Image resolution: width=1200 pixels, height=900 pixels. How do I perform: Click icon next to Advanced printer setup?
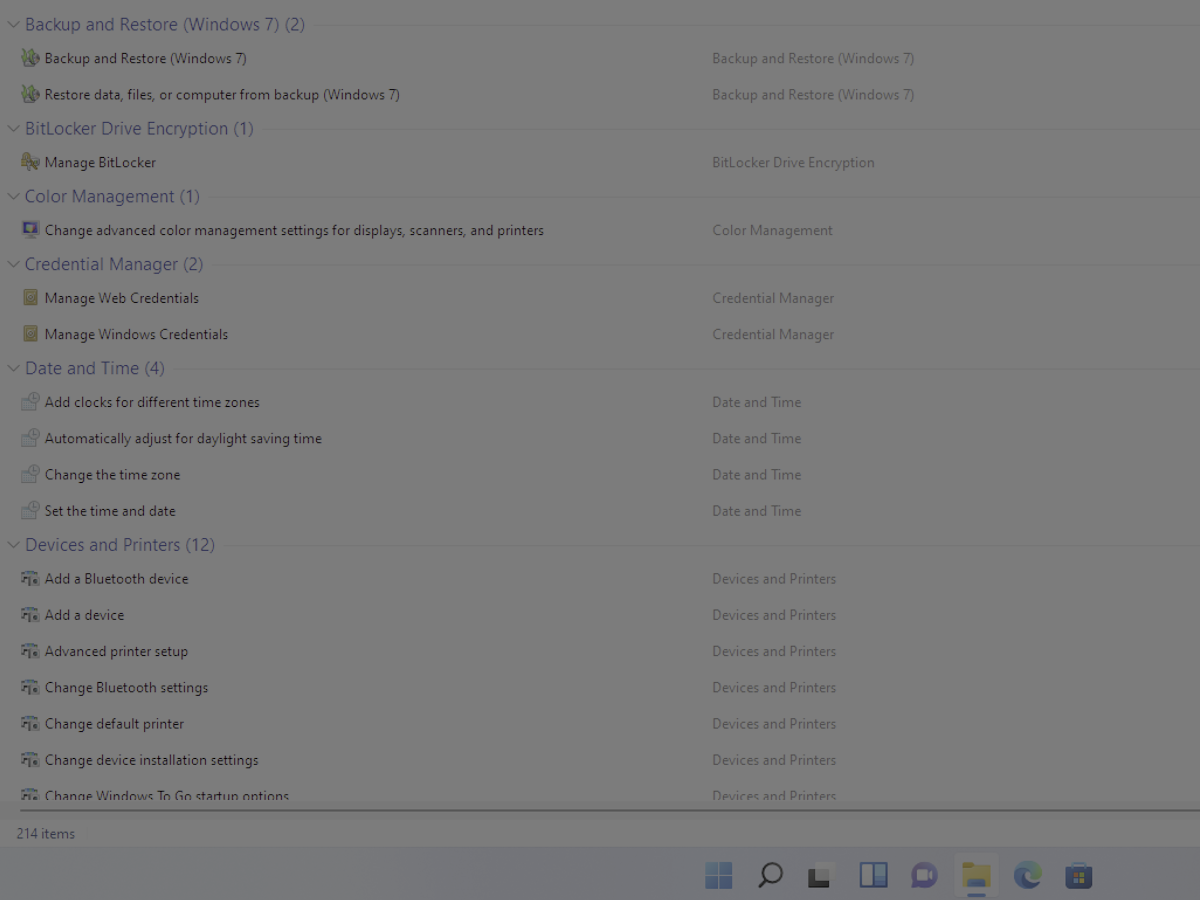[30, 651]
